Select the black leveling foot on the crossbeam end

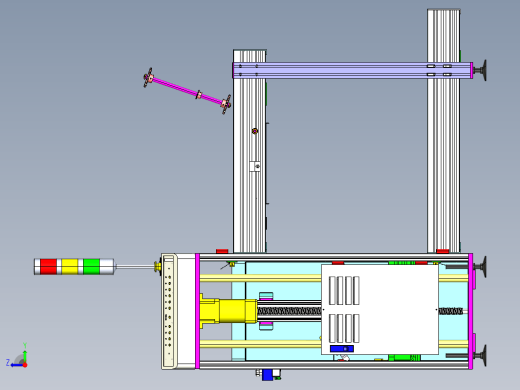click(480, 70)
